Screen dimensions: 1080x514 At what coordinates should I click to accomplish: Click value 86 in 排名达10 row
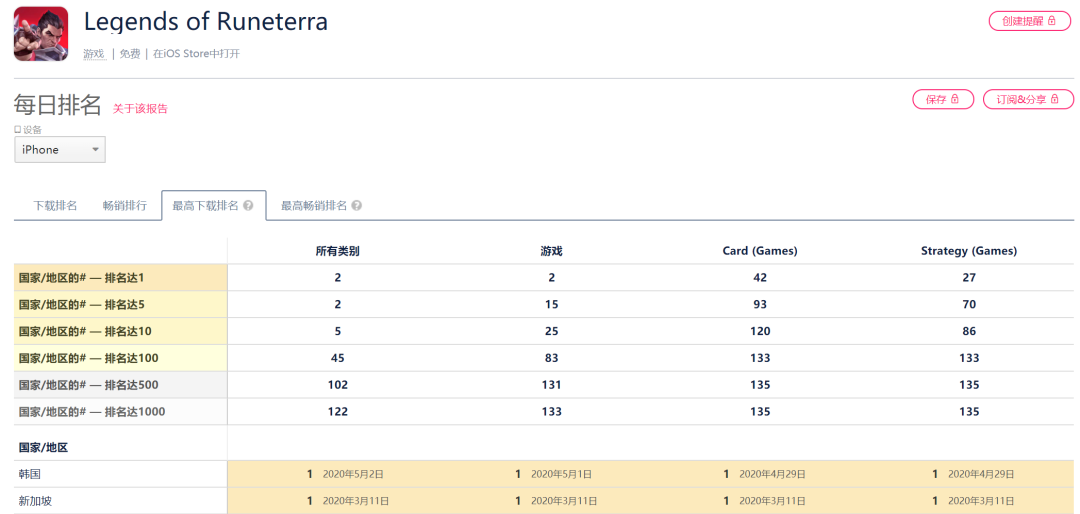(x=969, y=331)
